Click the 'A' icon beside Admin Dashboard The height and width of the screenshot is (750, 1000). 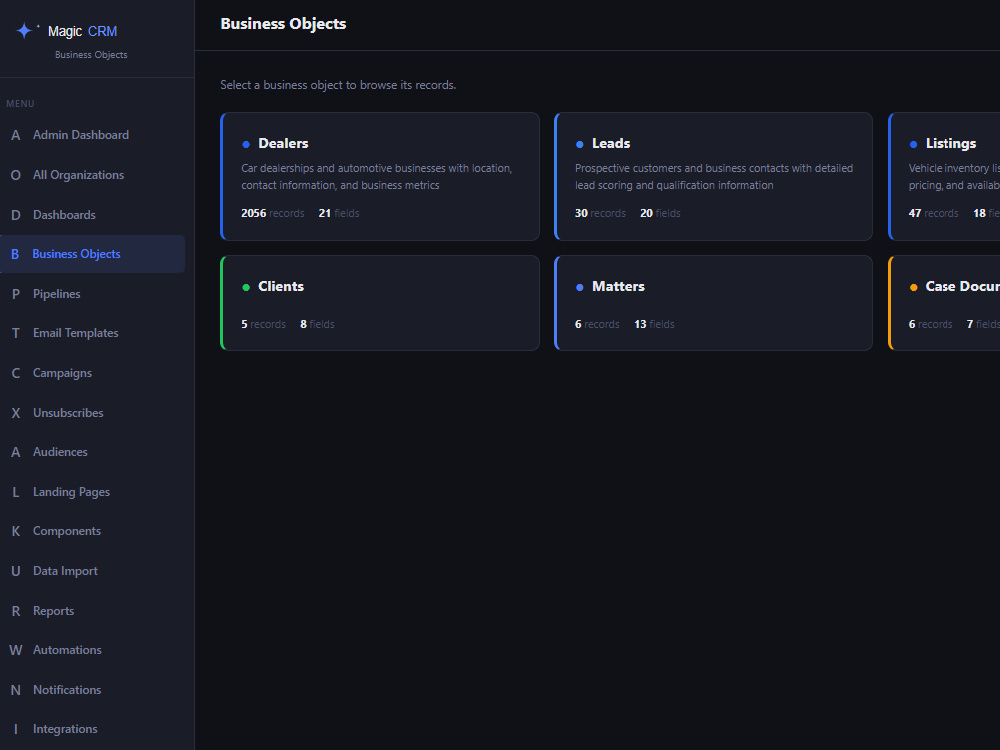coord(16,135)
